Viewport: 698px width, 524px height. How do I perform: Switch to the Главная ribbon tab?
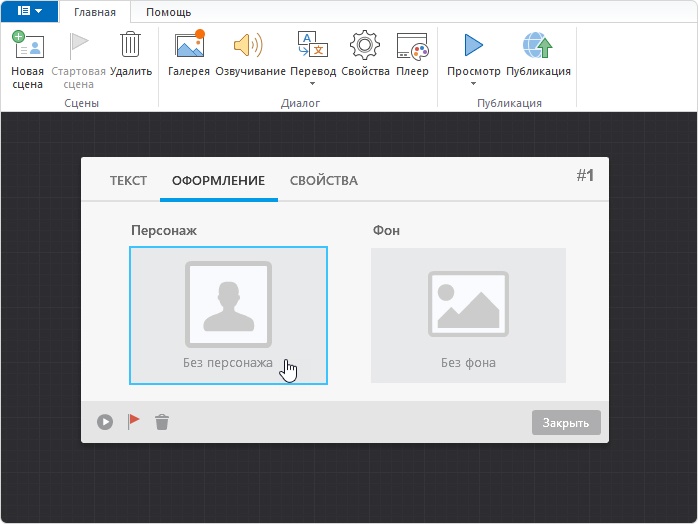click(95, 12)
